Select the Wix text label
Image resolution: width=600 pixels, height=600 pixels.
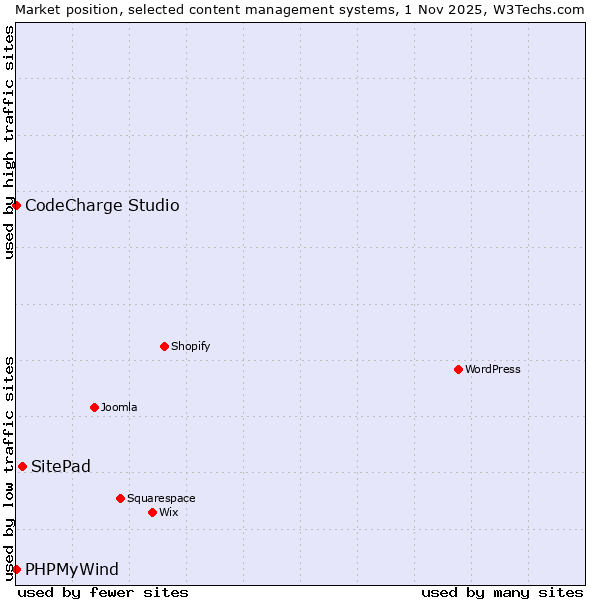[x=169, y=512]
